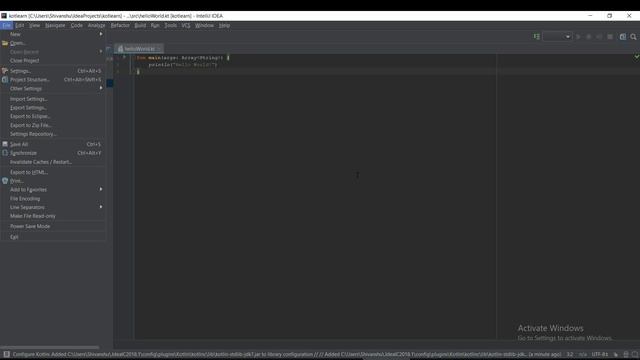The height and width of the screenshot is (360, 640).
Task: Open Project Structure... dialog entry
Action: pyautogui.click(x=53, y=80)
